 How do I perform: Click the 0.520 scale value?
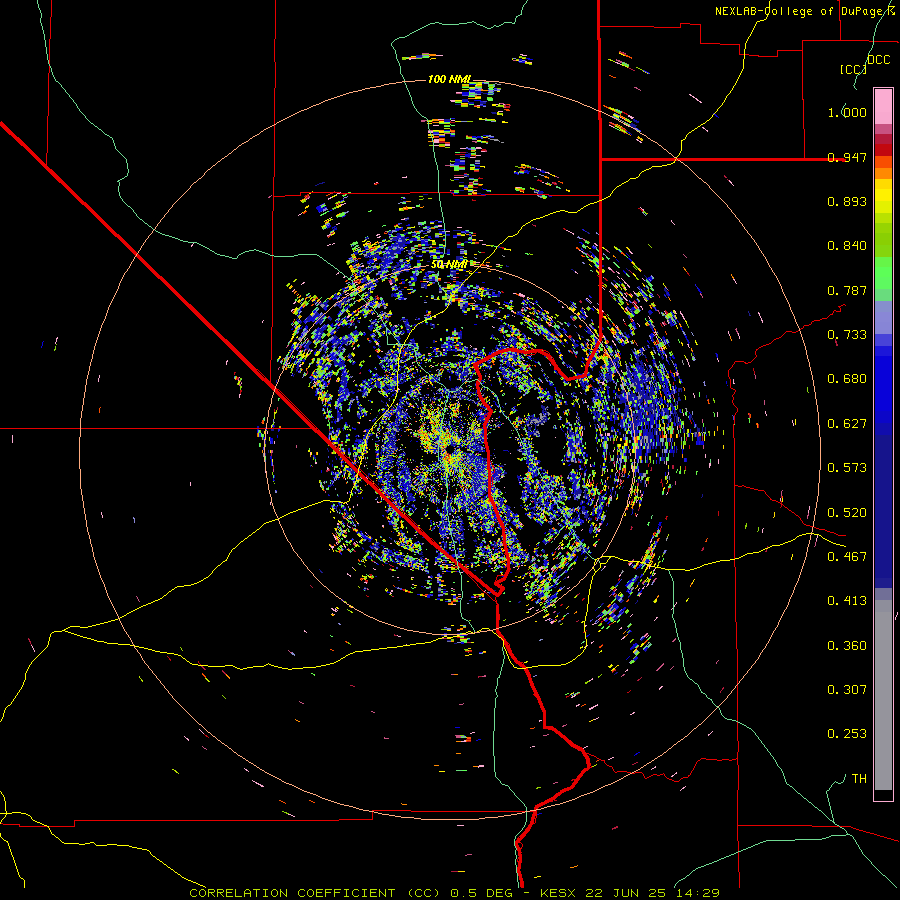(847, 513)
